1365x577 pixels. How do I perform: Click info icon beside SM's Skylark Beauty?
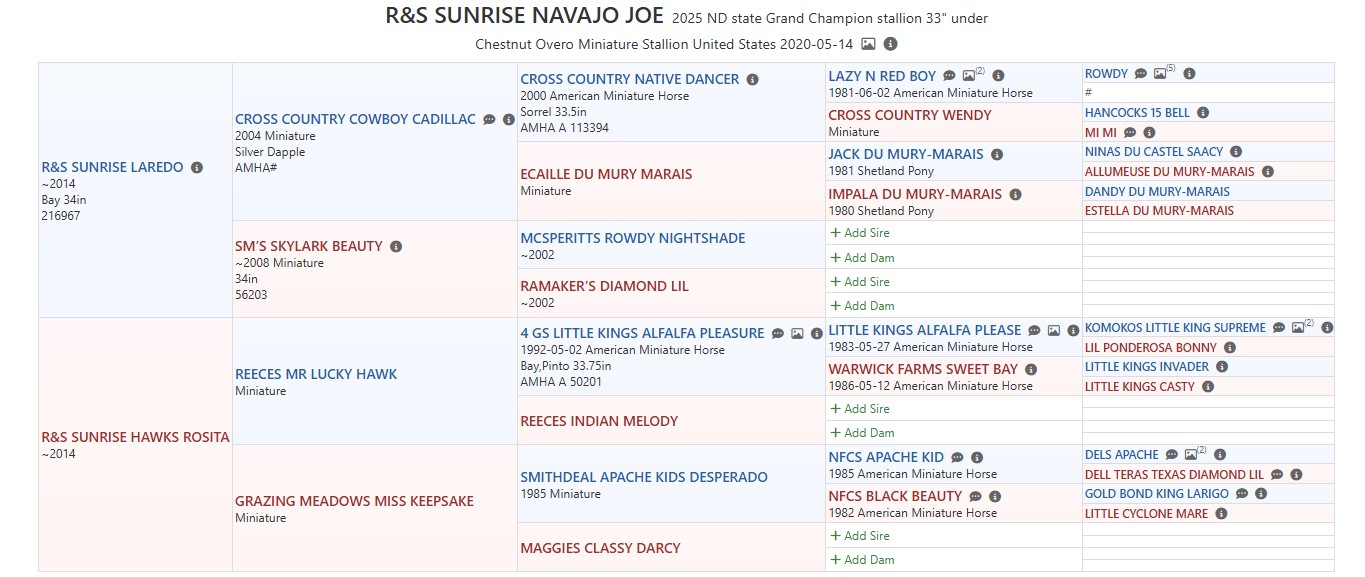click(x=396, y=247)
